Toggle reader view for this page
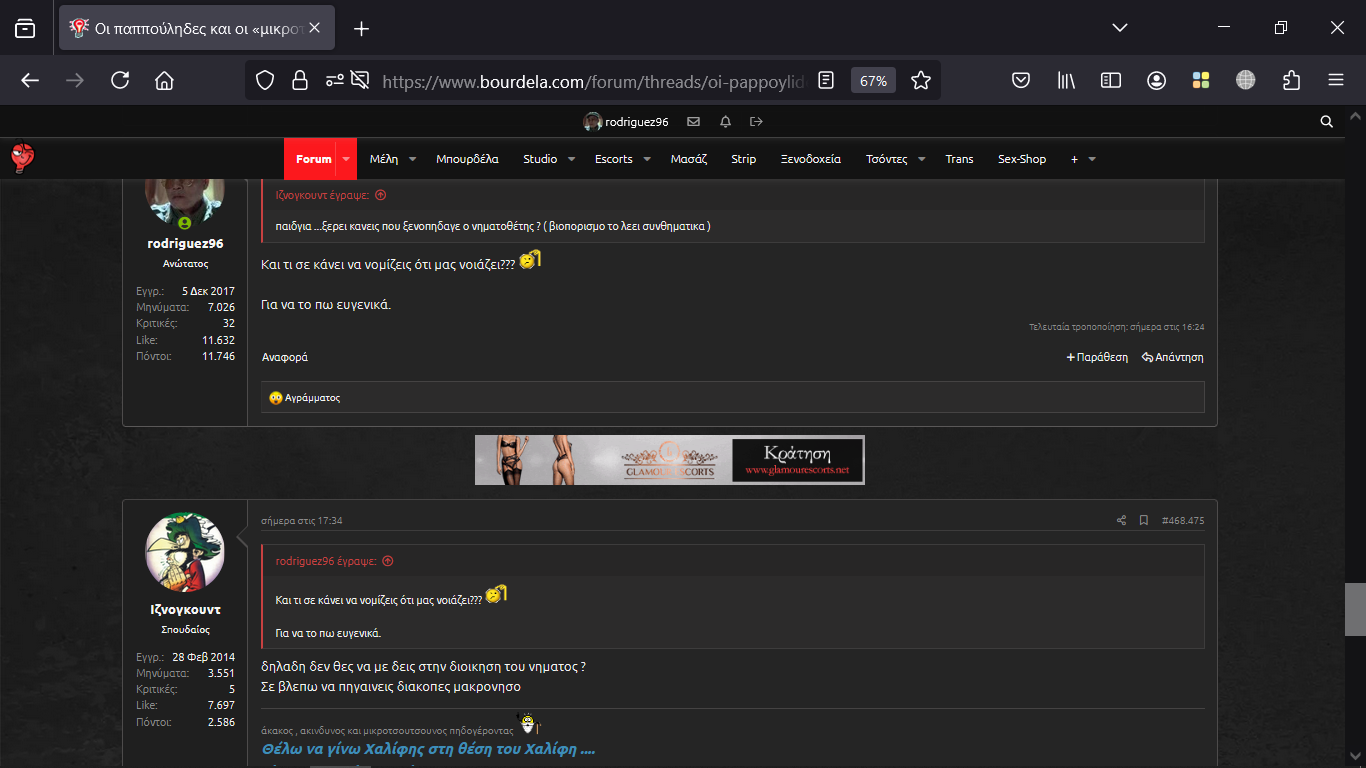Viewport: 1366px width, 768px height. (825, 80)
